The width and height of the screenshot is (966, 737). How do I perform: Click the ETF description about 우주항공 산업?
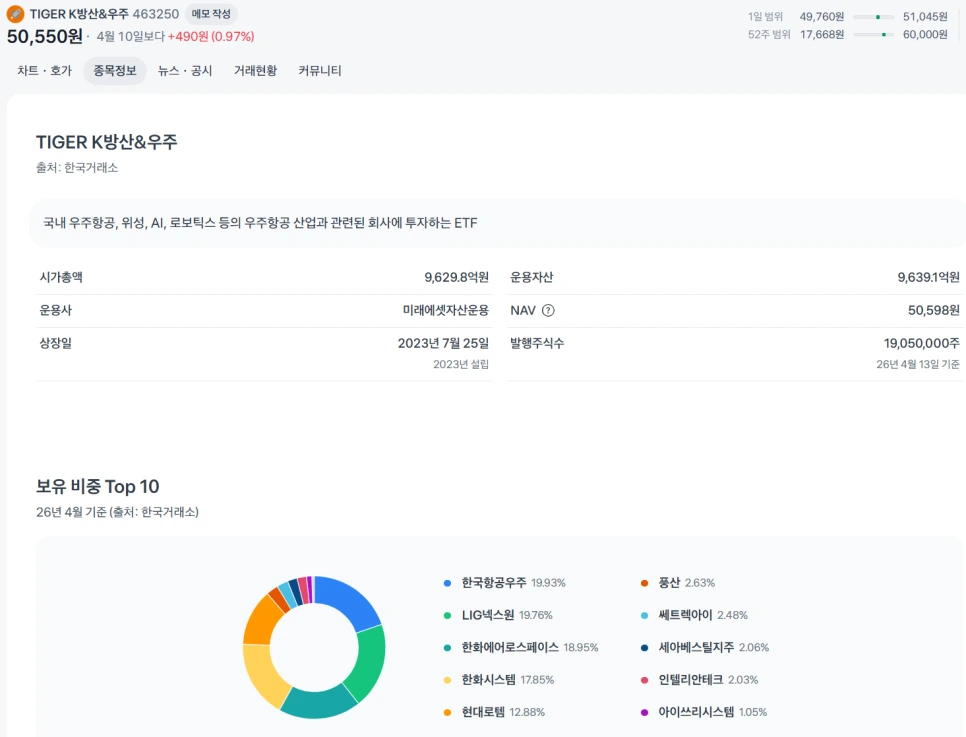click(x=260, y=223)
